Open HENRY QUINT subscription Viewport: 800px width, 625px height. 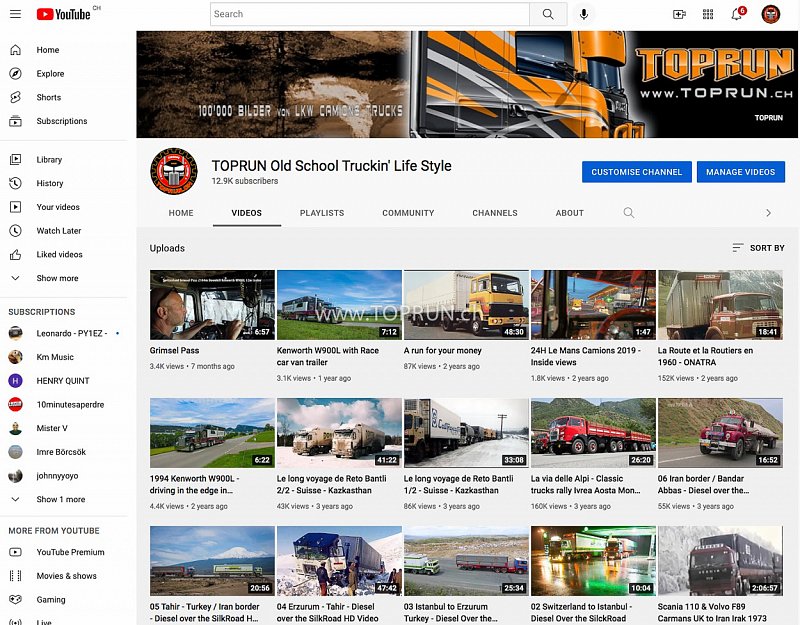pos(64,381)
